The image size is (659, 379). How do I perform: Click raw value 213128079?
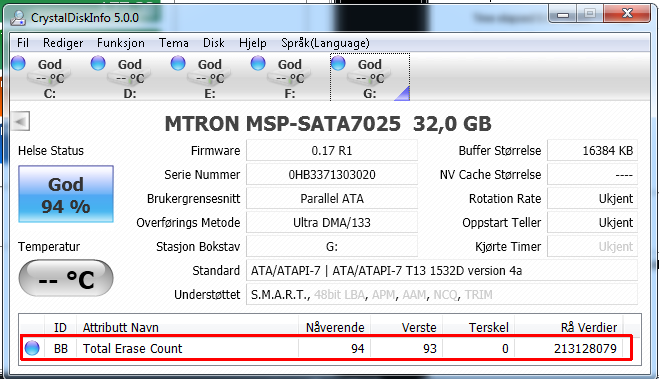(x=585, y=348)
